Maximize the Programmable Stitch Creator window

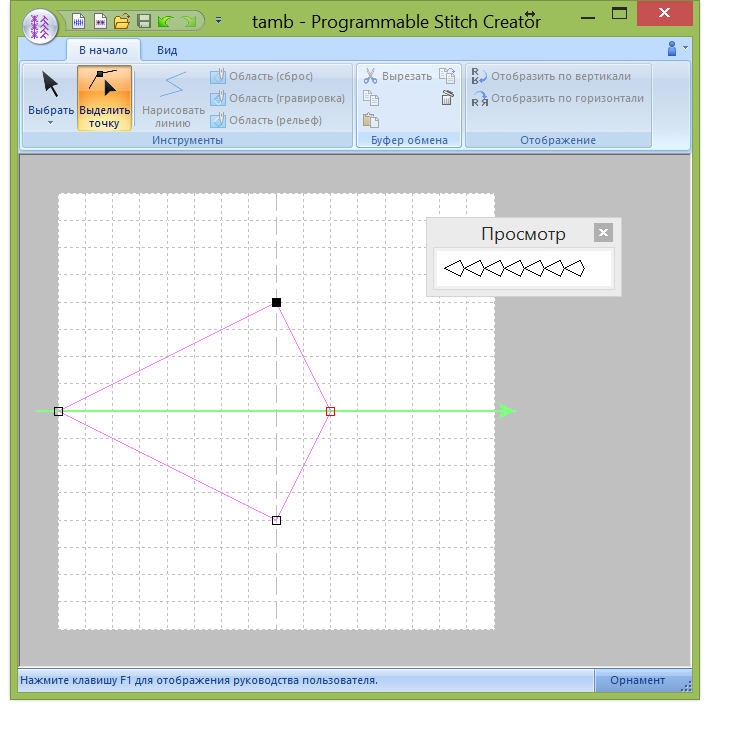click(619, 14)
